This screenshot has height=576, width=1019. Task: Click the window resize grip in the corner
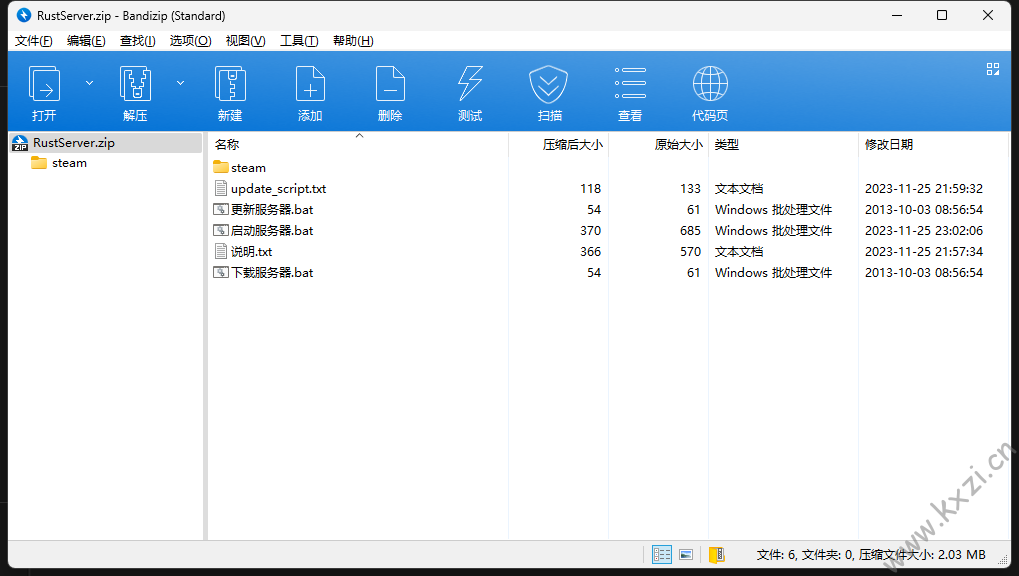click(1003, 560)
